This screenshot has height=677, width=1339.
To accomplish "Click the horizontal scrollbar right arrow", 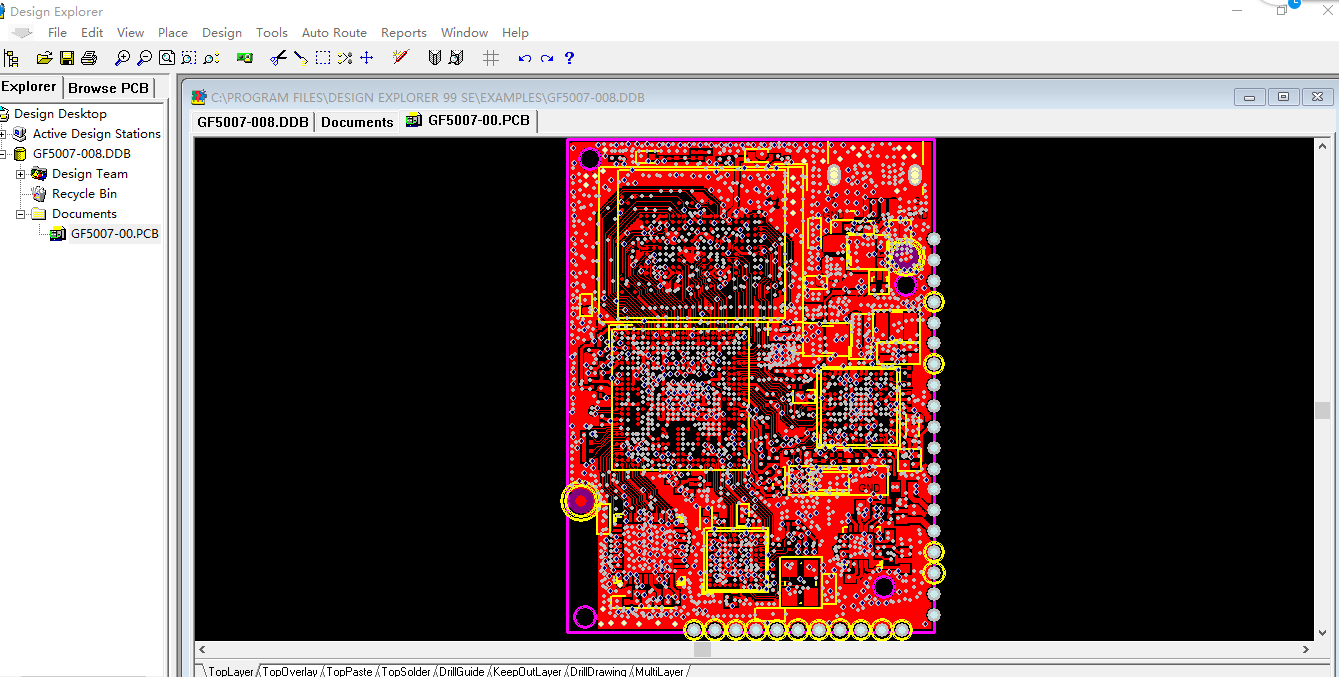I will tap(1306, 649).
